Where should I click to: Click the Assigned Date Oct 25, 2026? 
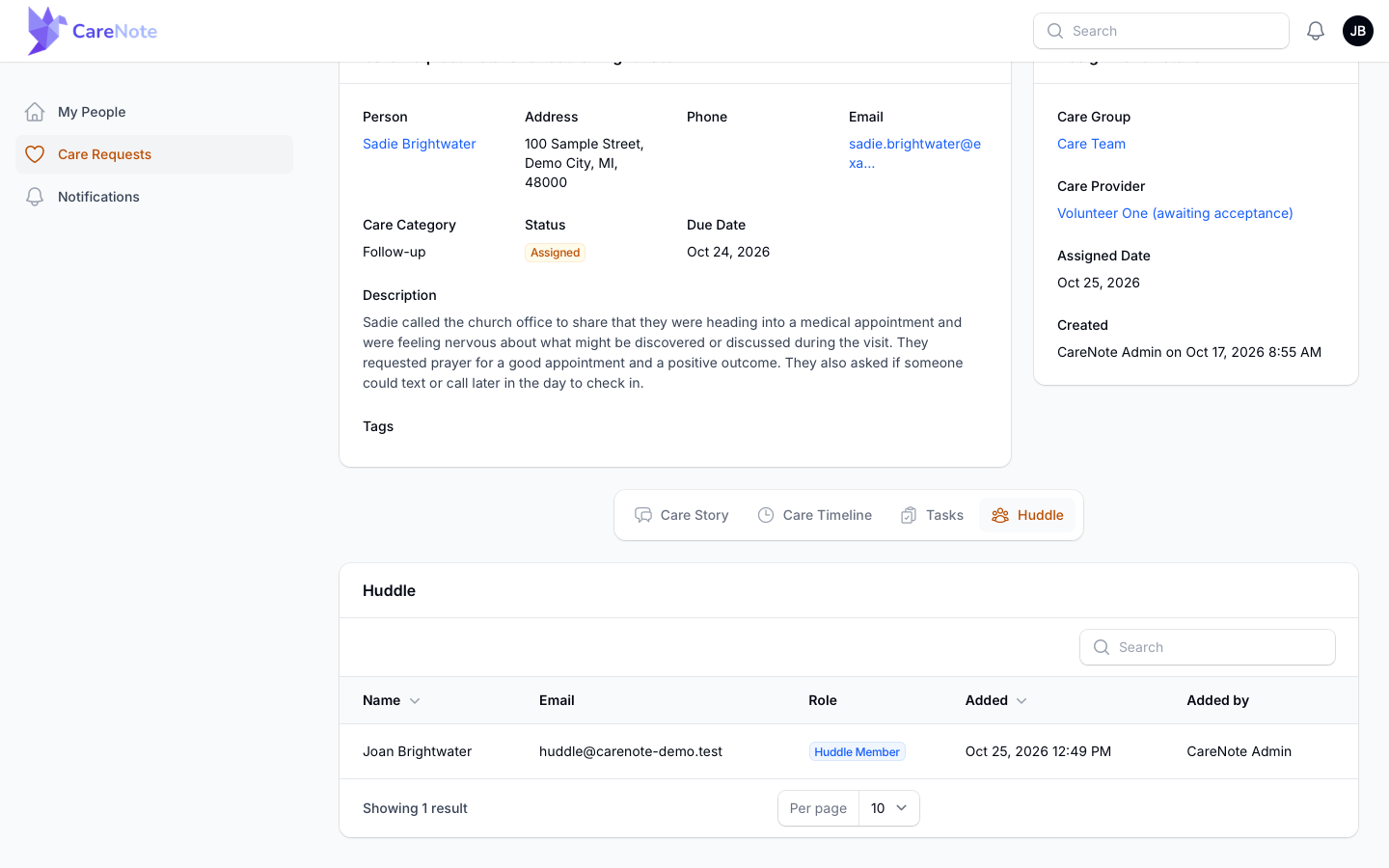[1099, 283]
